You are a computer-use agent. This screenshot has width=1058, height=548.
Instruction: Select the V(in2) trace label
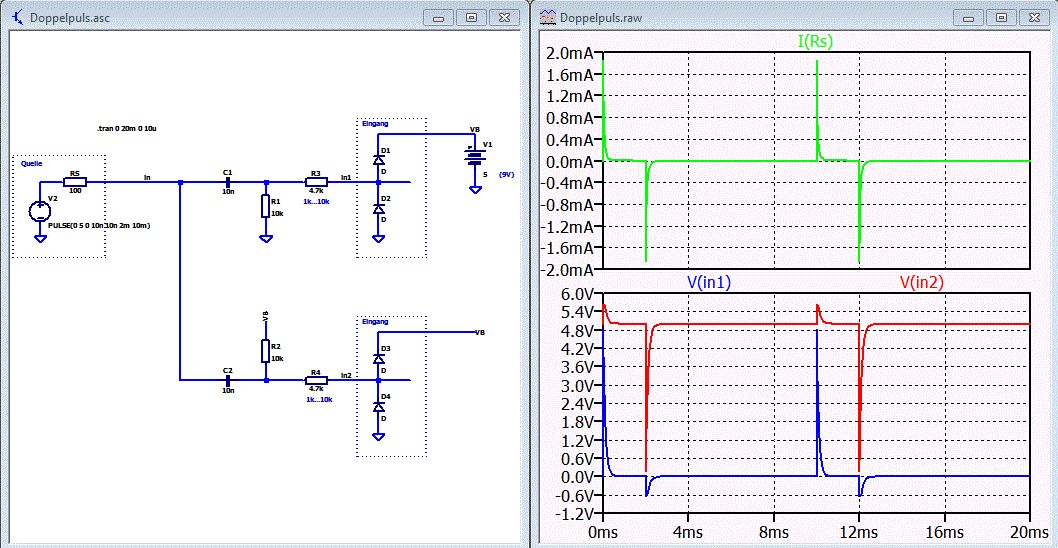tap(923, 283)
